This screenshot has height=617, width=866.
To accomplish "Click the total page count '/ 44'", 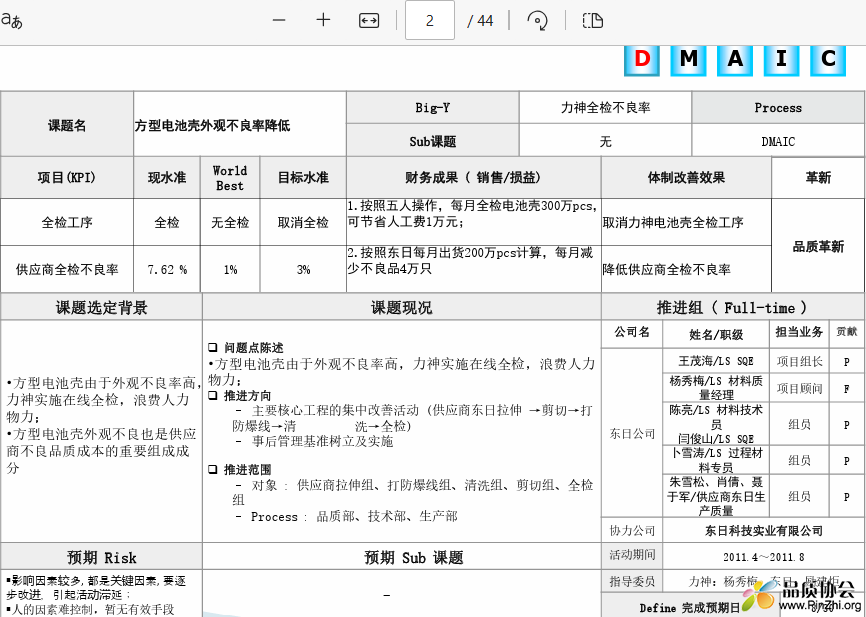I will pyautogui.click(x=479, y=21).
